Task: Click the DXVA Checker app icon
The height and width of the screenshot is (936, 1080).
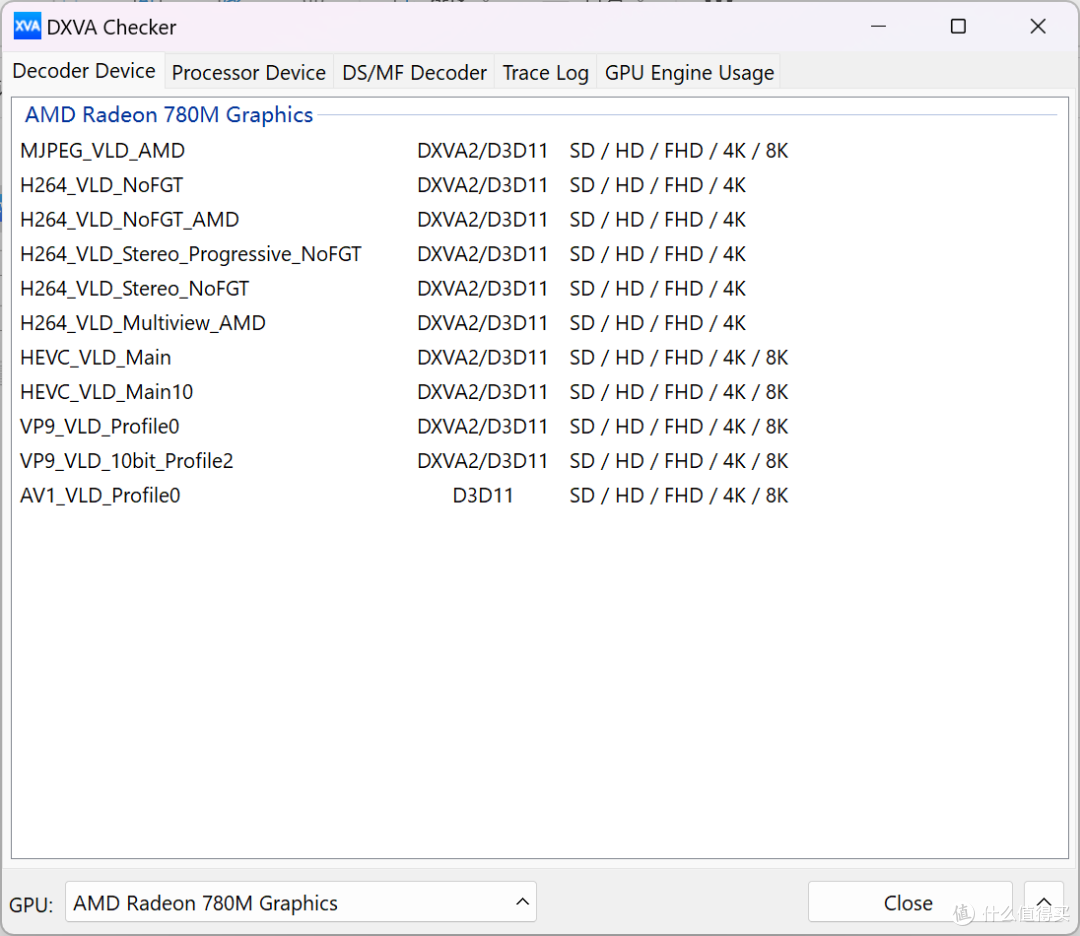Action: 27,27
